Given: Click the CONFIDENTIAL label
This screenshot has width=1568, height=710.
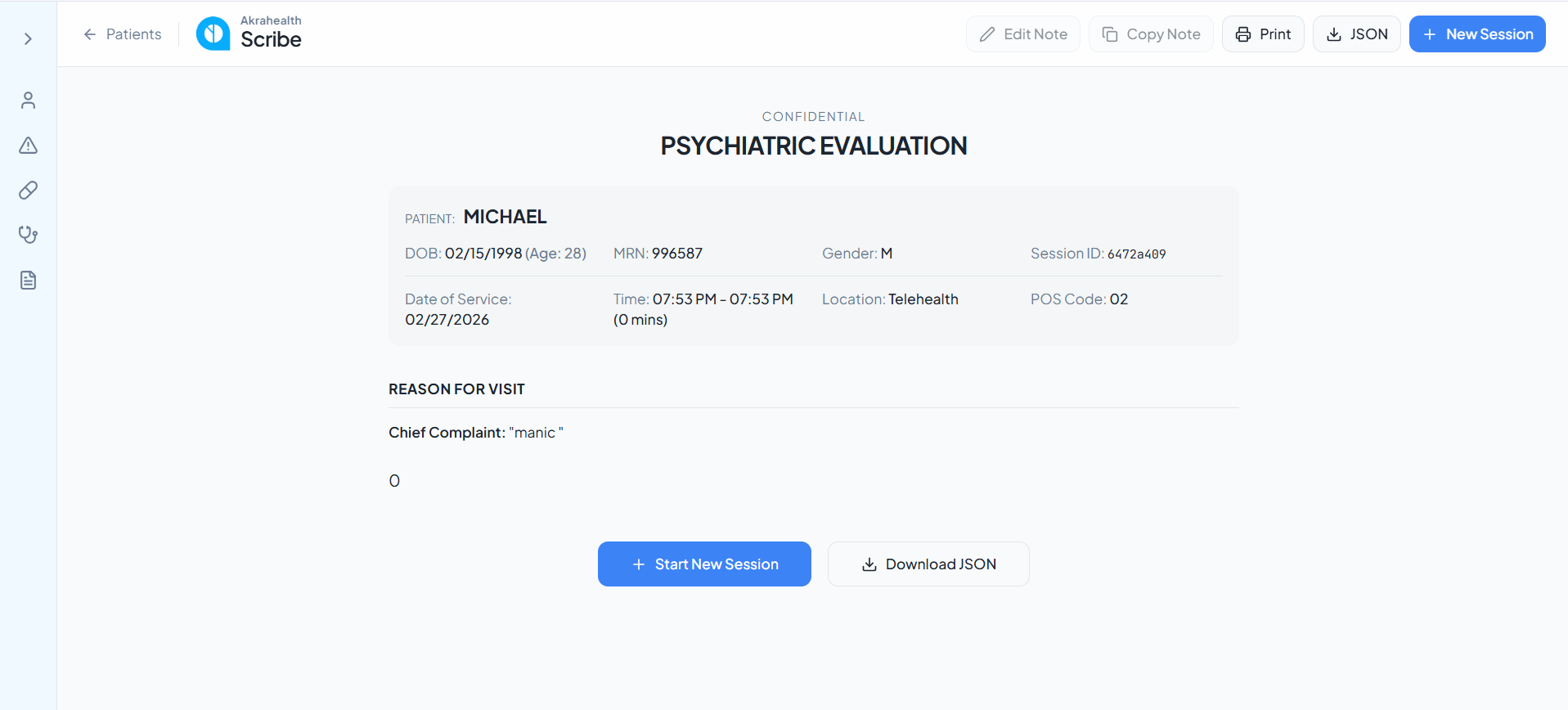Looking at the screenshot, I should coord(814,117).
